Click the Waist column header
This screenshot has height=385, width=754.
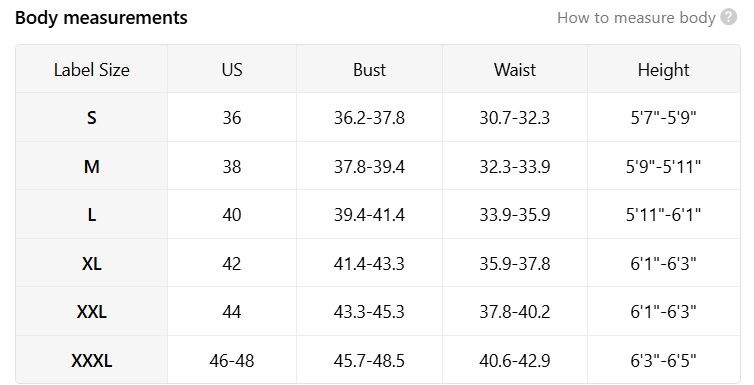[x=515, y=70]
